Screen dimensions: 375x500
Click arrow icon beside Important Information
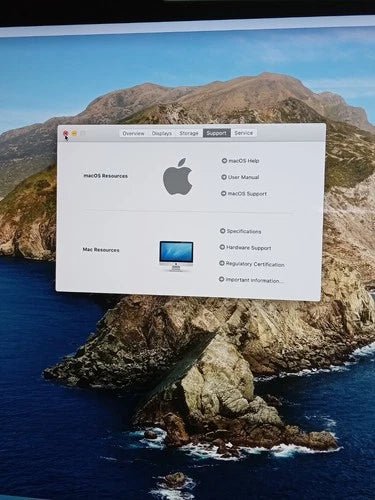pos(221,279)
